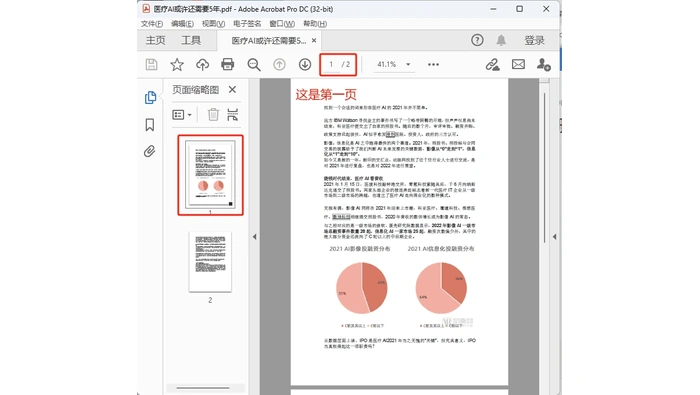Upload file to Document Cloud icon
Viewport: 700px width, 395px height.
click(x=203, y=65)
